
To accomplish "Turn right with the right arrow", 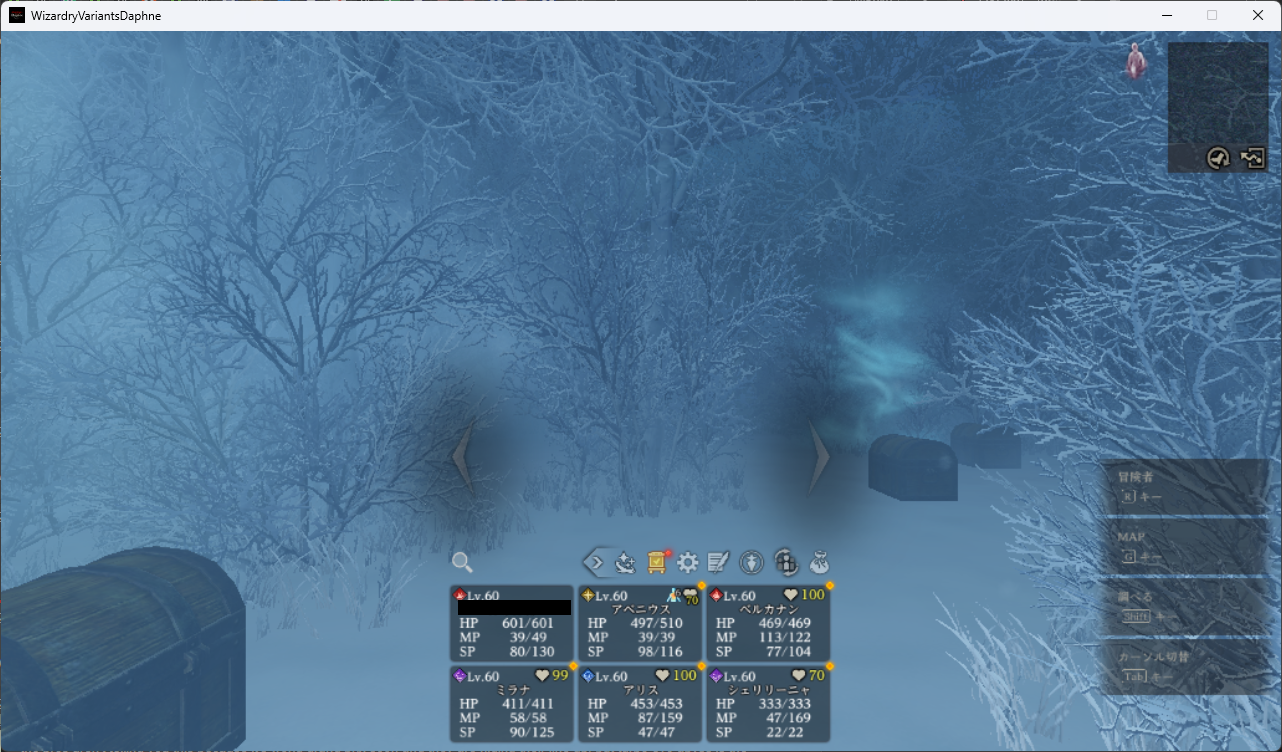I will coord(820,457).
